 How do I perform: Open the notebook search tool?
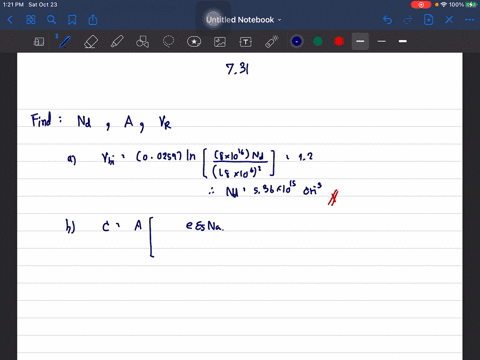[x=51, y=20]
